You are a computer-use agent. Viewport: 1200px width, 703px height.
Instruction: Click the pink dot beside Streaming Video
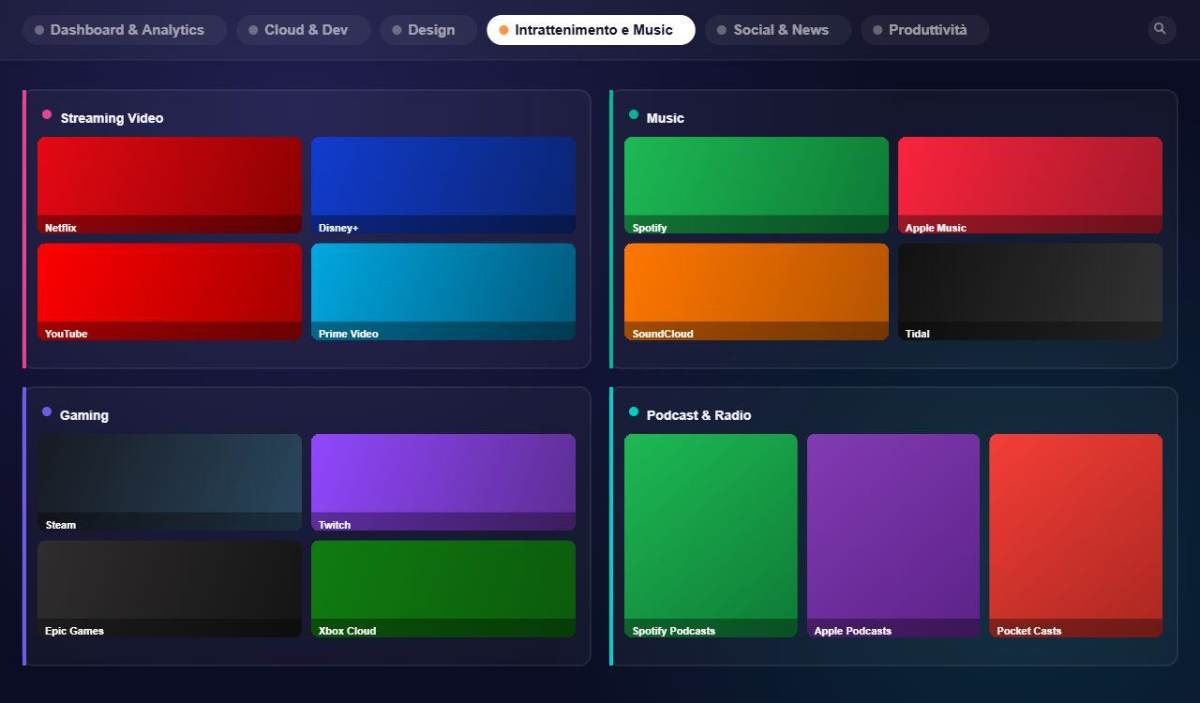tap(47, 115)
